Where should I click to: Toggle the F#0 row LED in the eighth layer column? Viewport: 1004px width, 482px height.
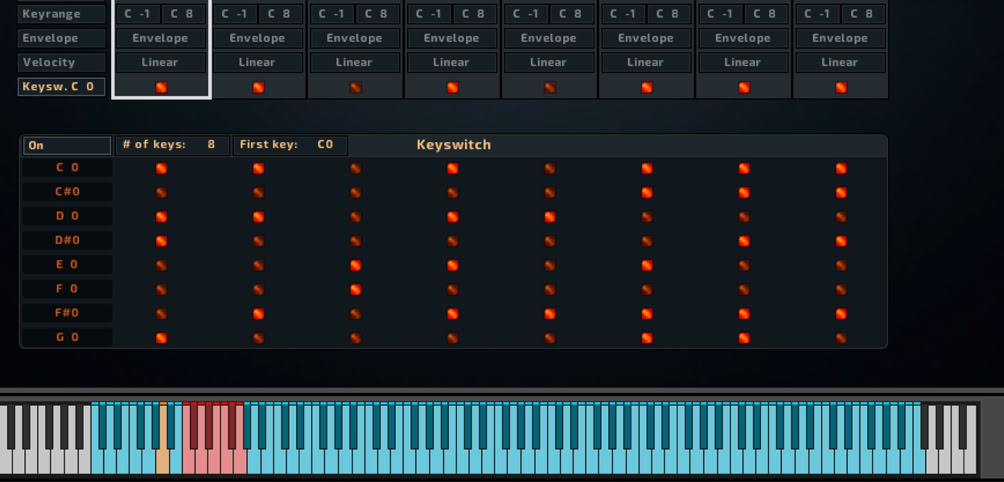[x=841, y=314]
